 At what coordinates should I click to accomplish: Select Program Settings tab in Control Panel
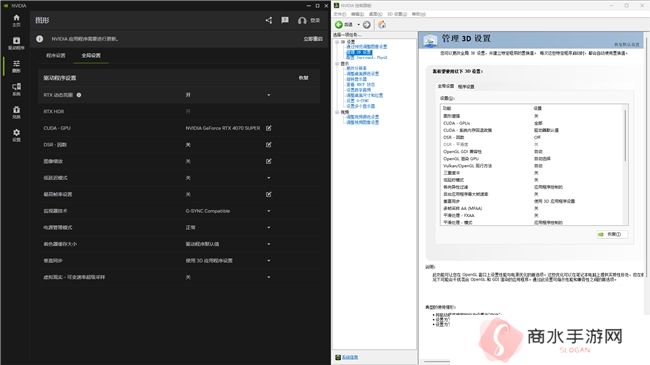pos(466,87)
